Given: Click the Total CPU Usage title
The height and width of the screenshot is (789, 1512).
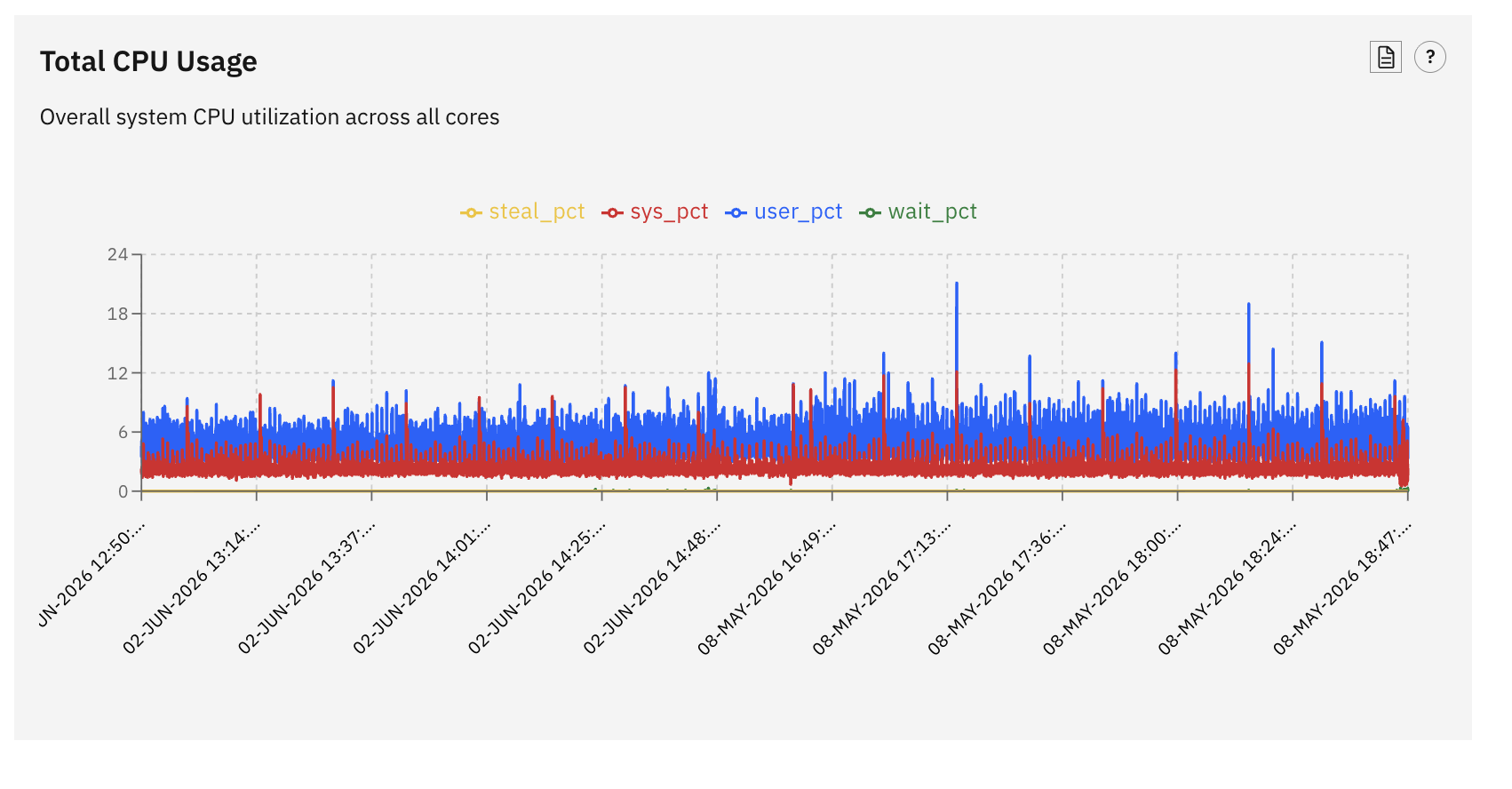Looking at the screenshot, I should [148, 61].
